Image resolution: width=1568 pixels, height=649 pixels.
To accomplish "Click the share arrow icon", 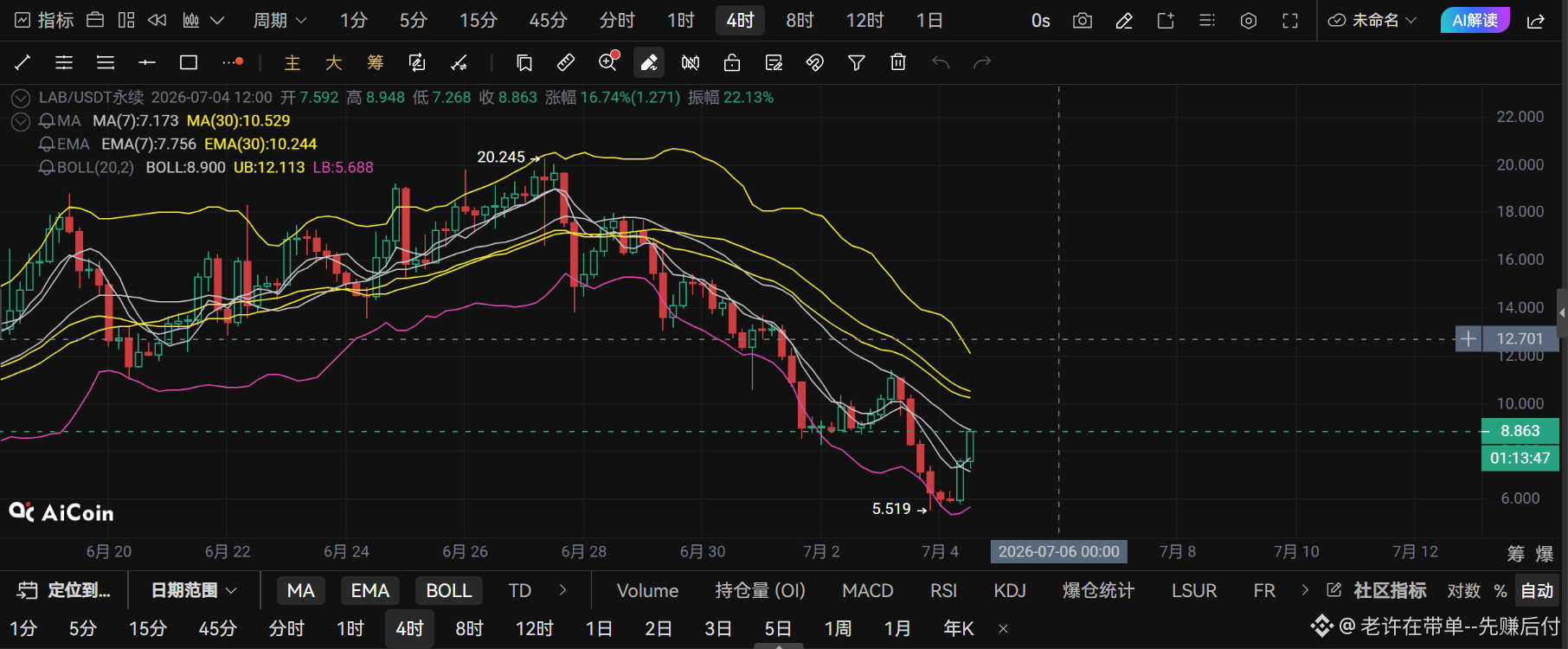I will pyautogui.click(x=1536, y=21).
